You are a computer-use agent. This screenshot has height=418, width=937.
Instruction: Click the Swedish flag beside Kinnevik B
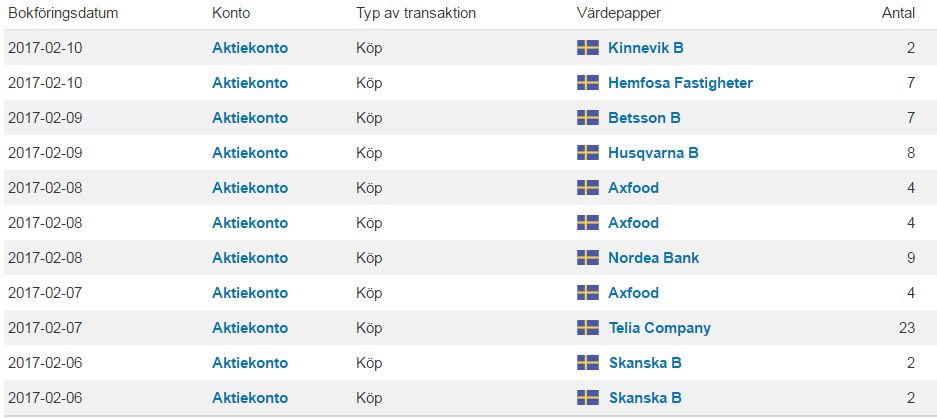coord(587,48)
